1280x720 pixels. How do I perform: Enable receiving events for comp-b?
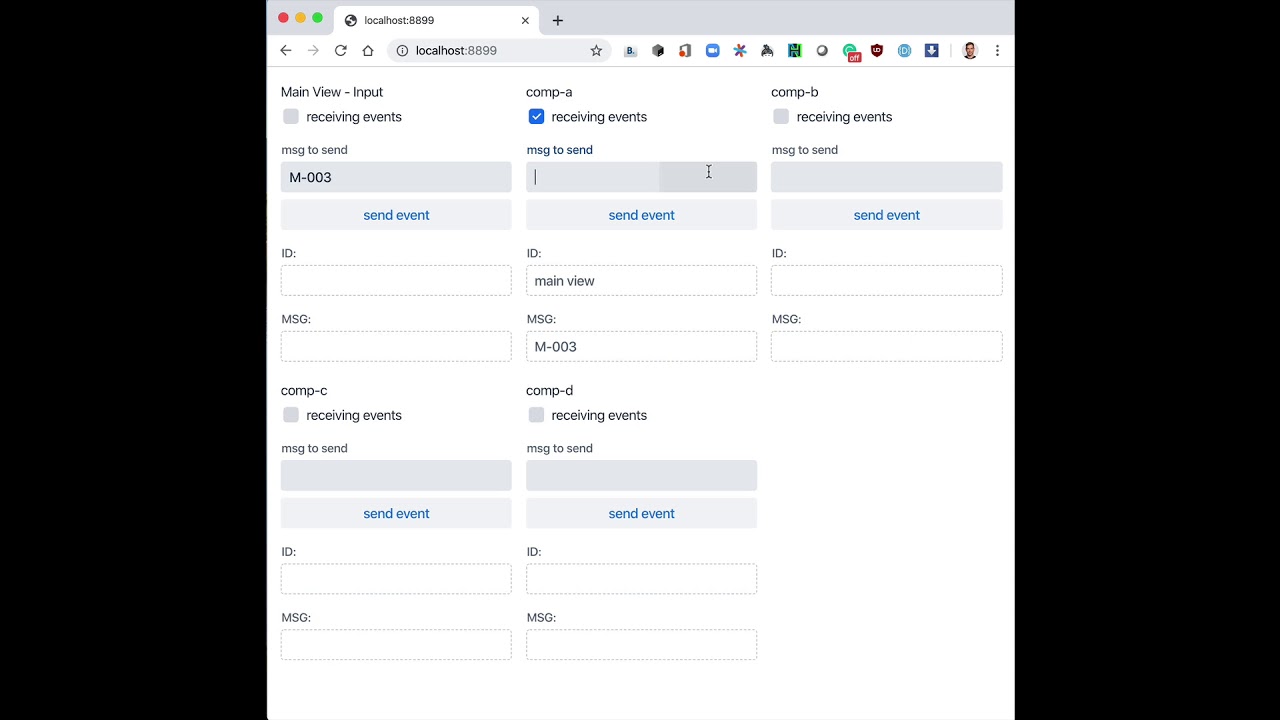(x=781, y=117)
